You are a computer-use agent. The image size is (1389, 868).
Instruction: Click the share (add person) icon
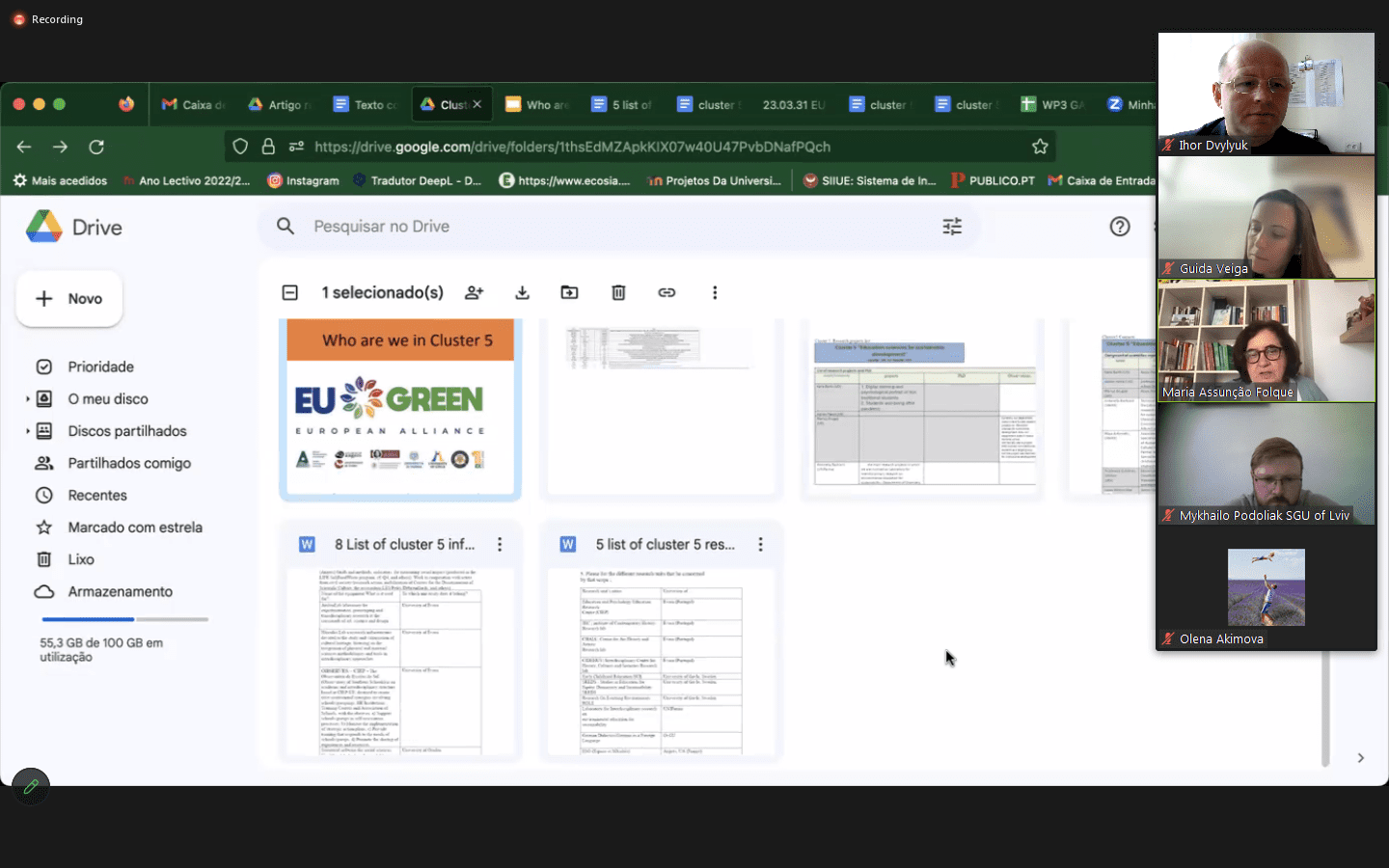tap(474, 292)
